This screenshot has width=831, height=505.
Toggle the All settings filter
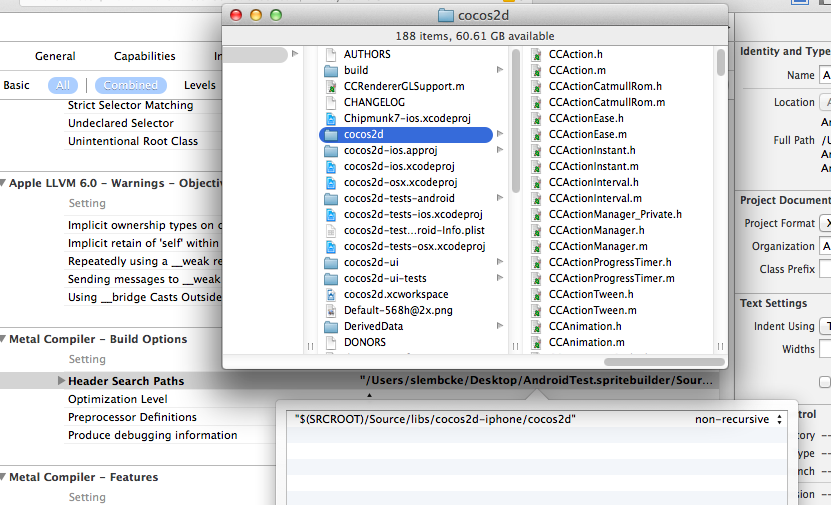tap(63, 85)
